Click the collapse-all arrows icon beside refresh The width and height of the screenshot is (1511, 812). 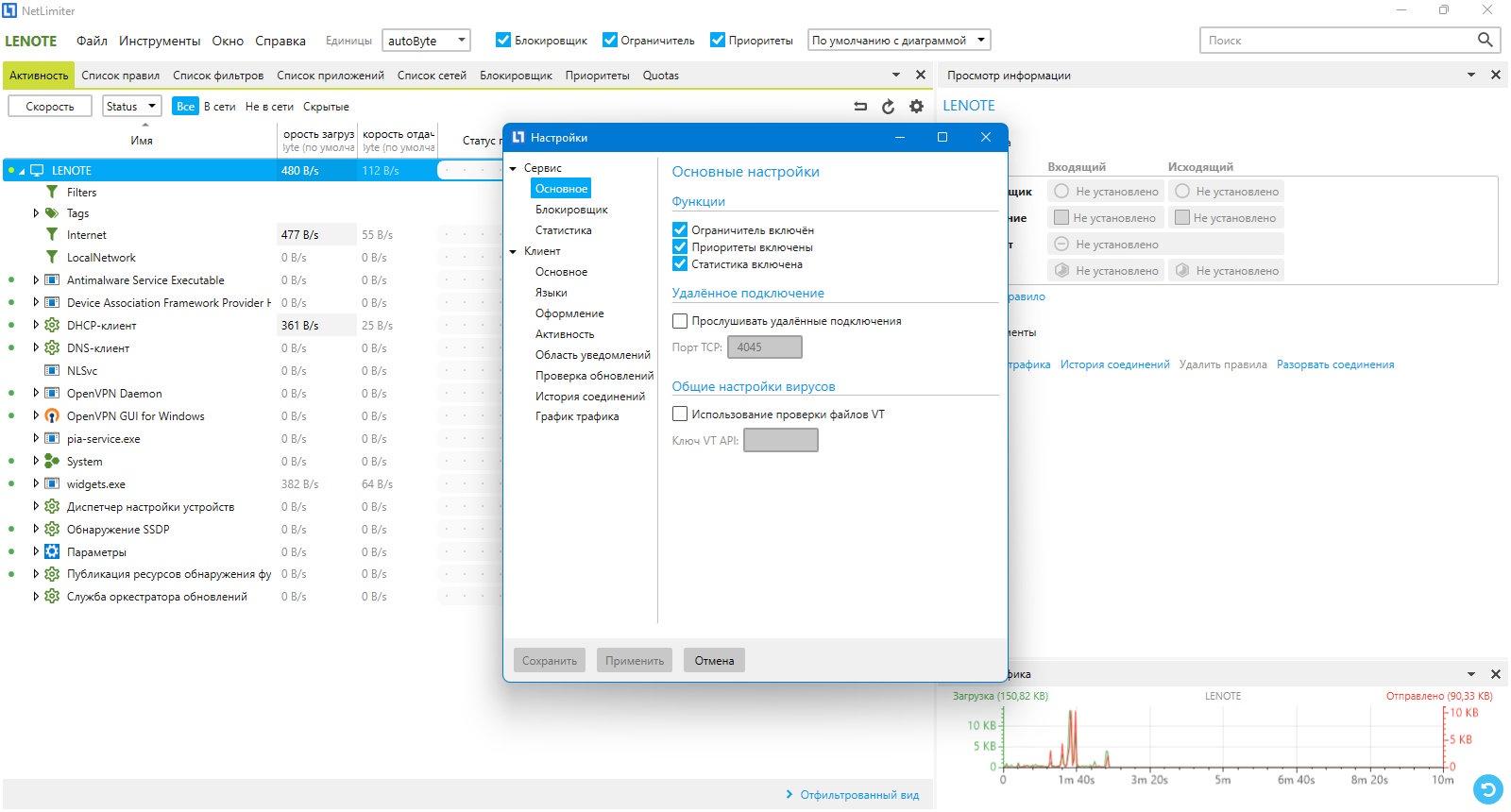tap(860, 107)
